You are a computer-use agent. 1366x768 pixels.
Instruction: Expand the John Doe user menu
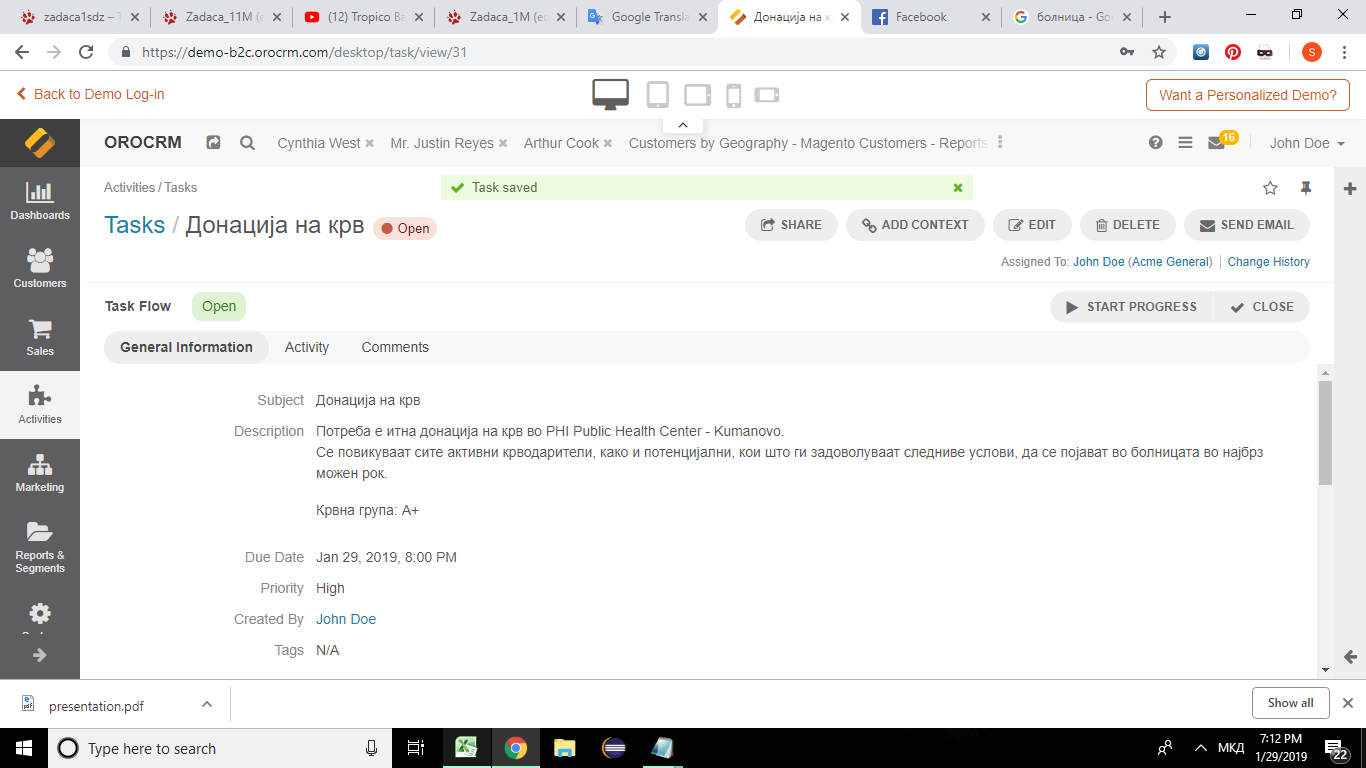click(x=1306, y=143)
